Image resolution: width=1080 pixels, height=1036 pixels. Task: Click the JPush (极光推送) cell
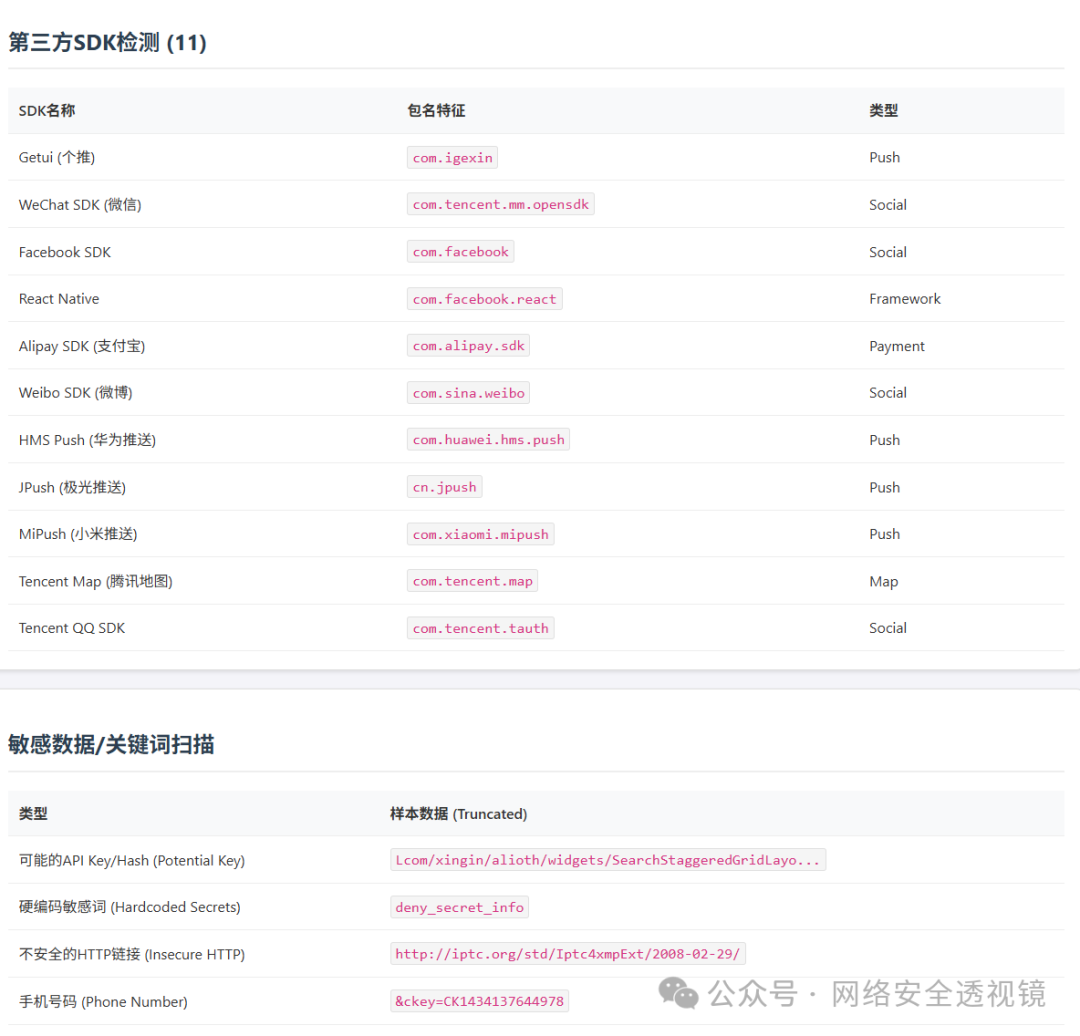coord(72,488)
